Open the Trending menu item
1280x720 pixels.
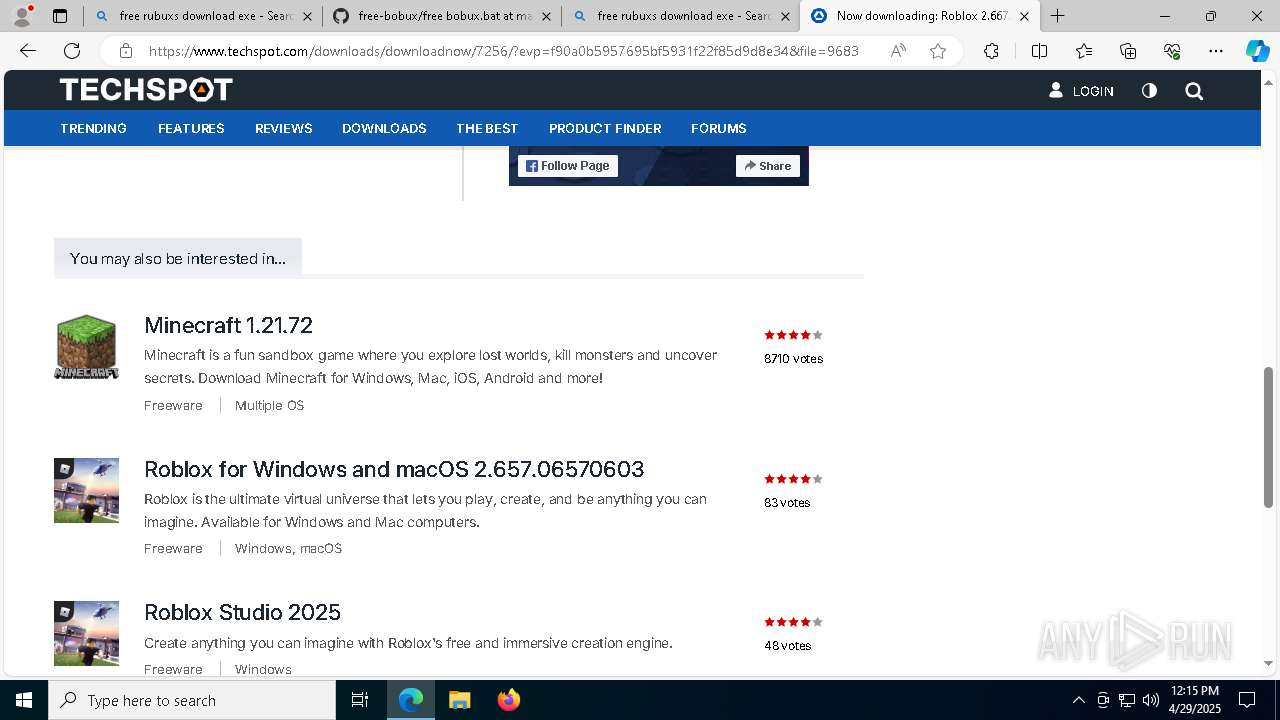click(x=93, y=128)
